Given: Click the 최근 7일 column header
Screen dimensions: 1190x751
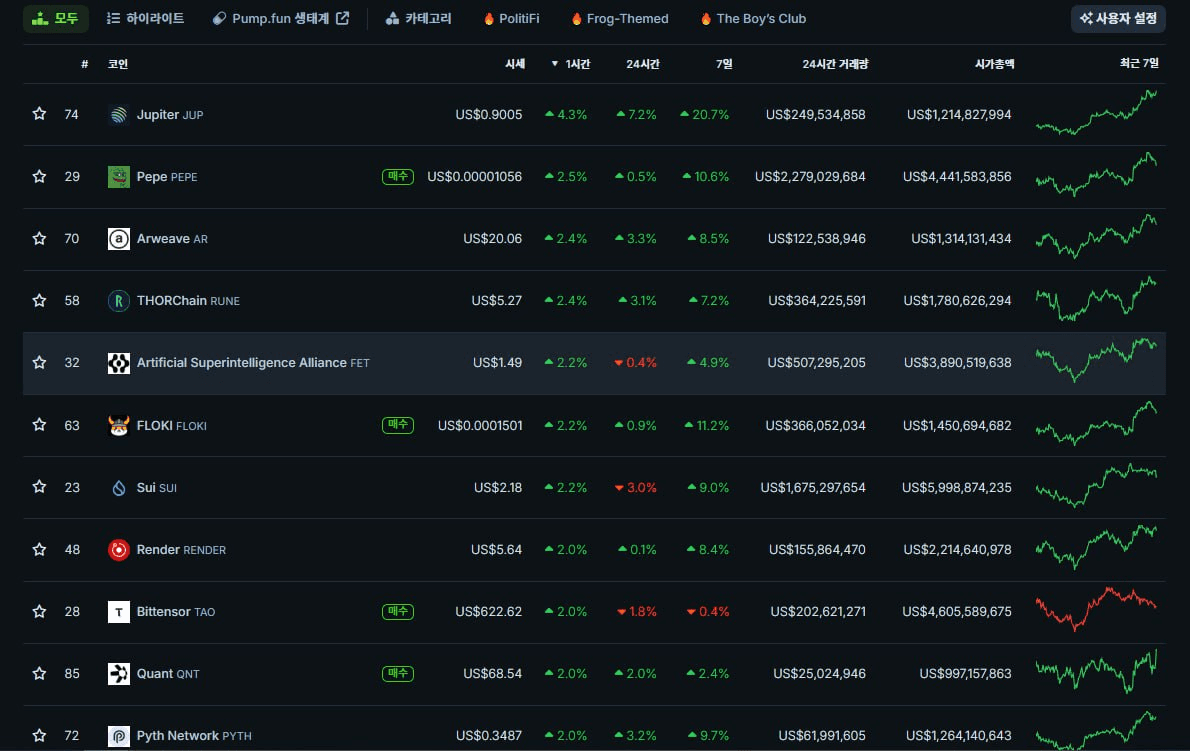Looking at the screenshot, I should pyautogui.click(x=1139, y=63).
